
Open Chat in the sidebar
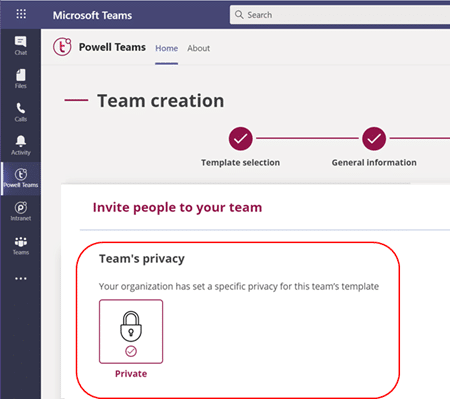coord(21,46)
